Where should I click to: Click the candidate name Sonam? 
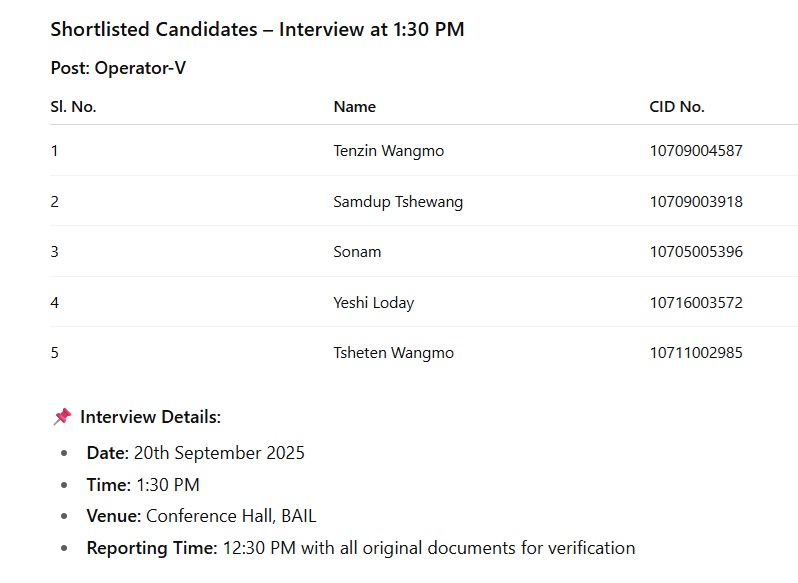[357, 252]
